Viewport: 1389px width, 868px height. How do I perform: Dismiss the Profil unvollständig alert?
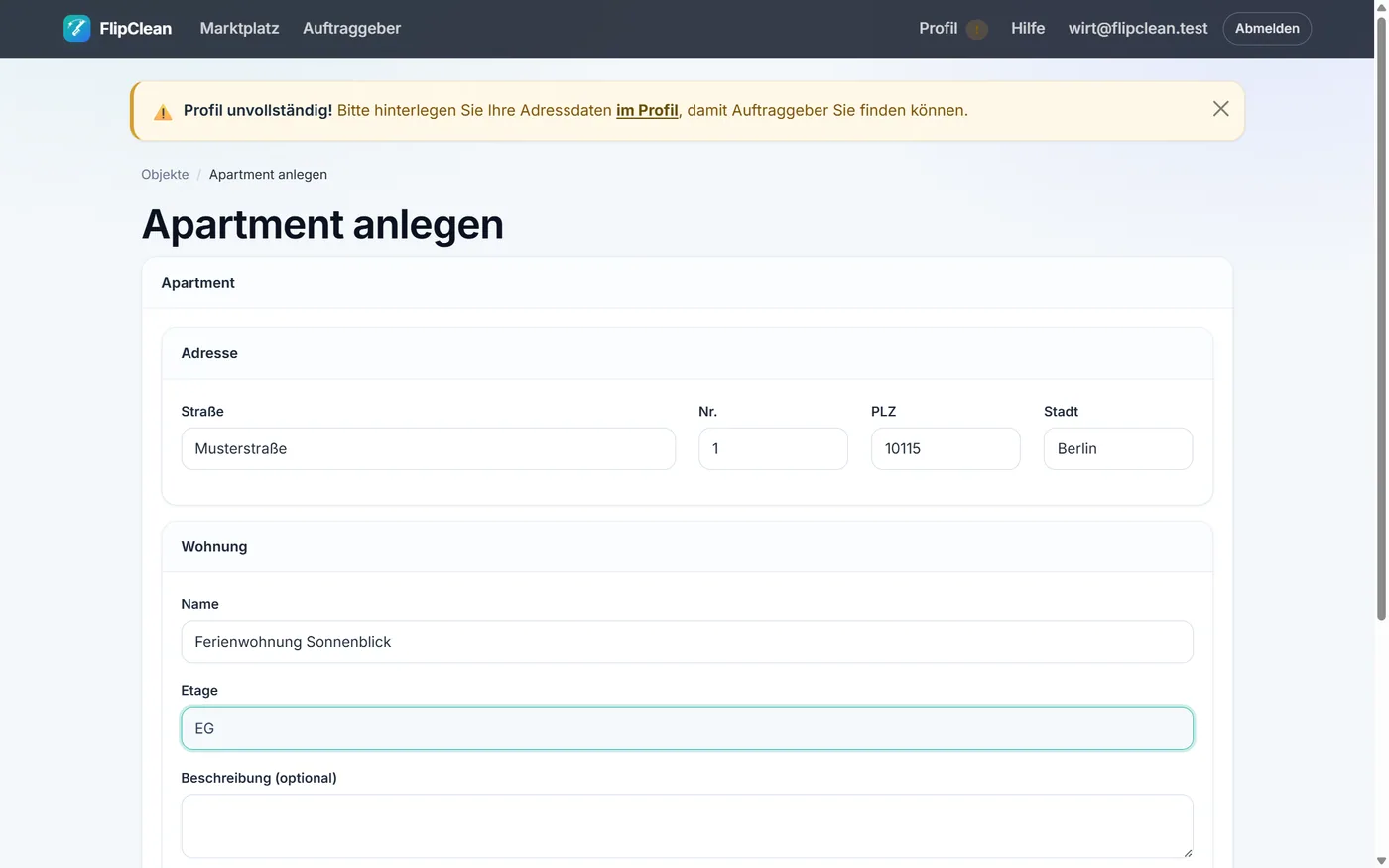click(x=1220, y=109)
